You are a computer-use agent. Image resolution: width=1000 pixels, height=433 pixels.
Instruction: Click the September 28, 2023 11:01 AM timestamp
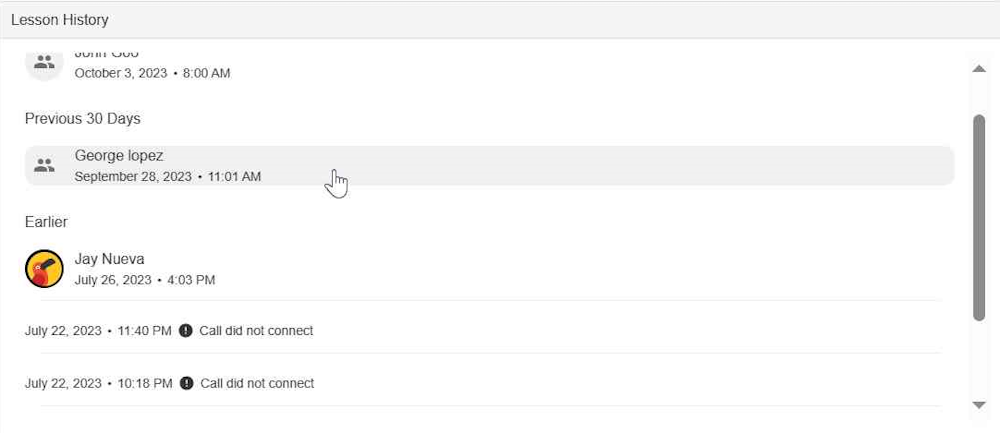click(167, 177)
